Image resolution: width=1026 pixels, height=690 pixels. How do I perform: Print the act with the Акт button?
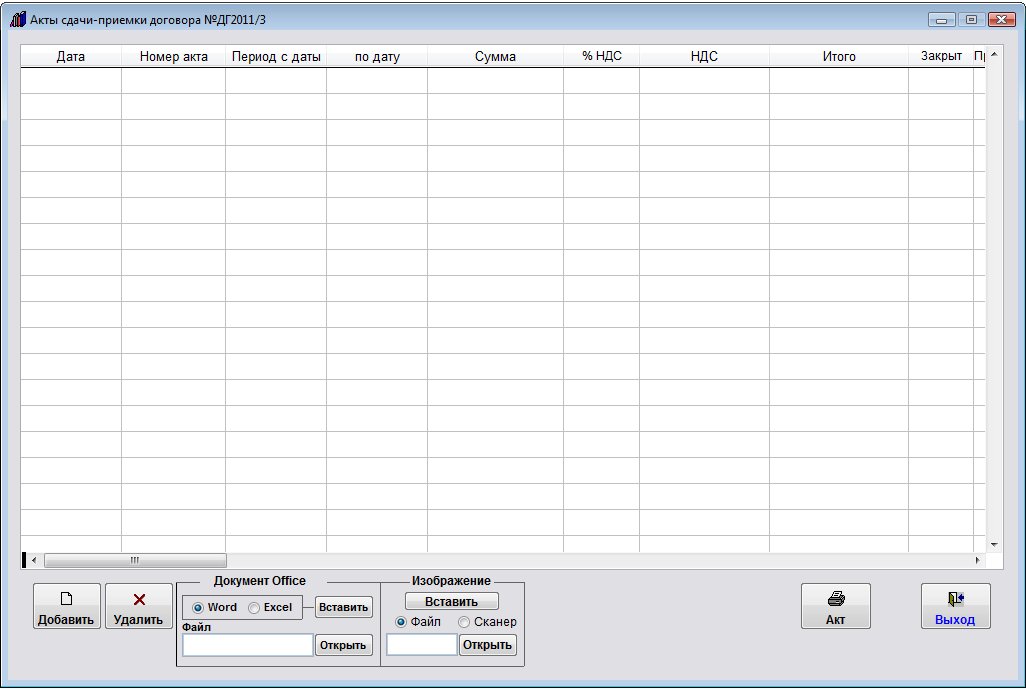pos(836,606)
